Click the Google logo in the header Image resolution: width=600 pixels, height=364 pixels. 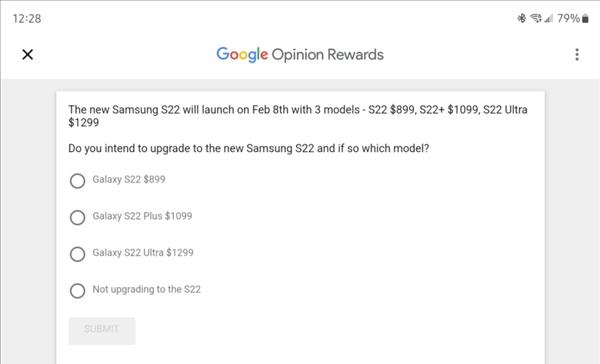[242, 55]
